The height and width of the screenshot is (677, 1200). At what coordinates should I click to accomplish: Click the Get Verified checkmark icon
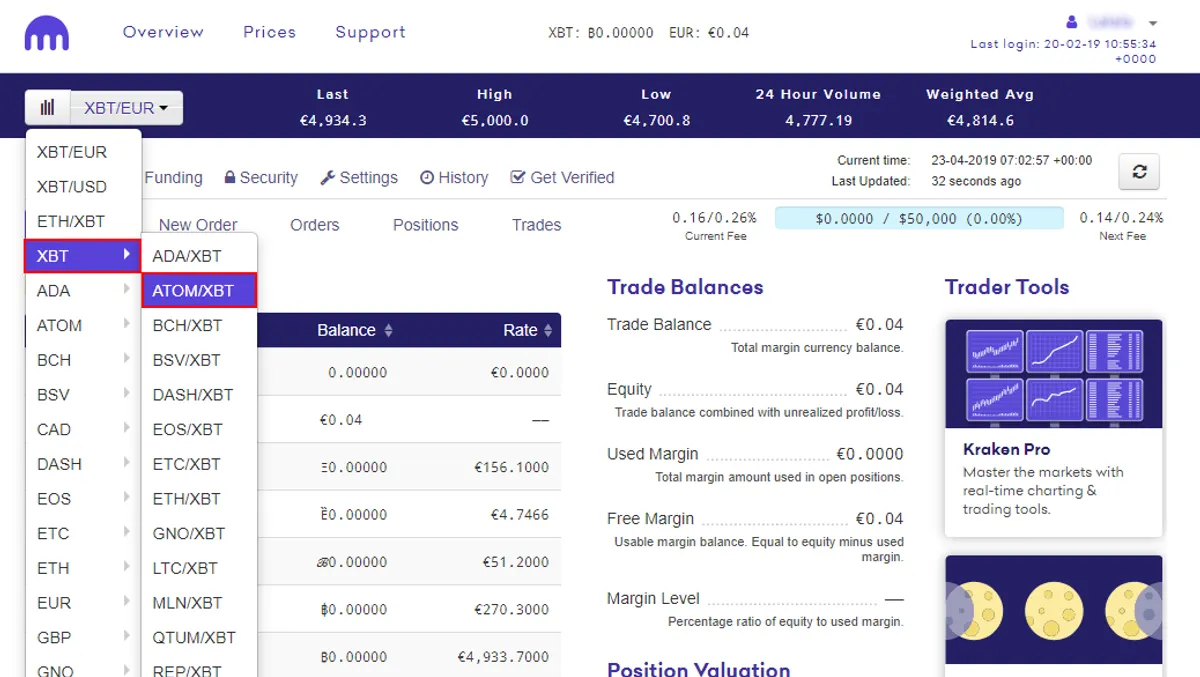(x=518, y=177)
